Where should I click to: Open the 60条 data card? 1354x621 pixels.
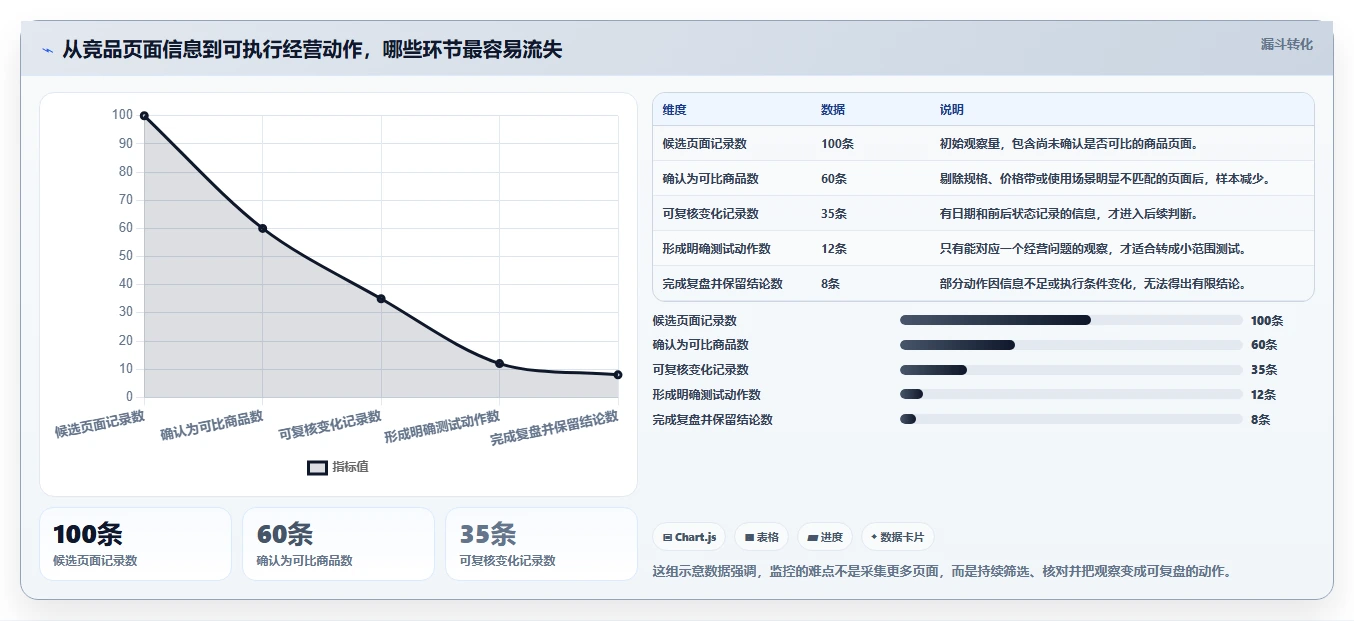(338, 544)
